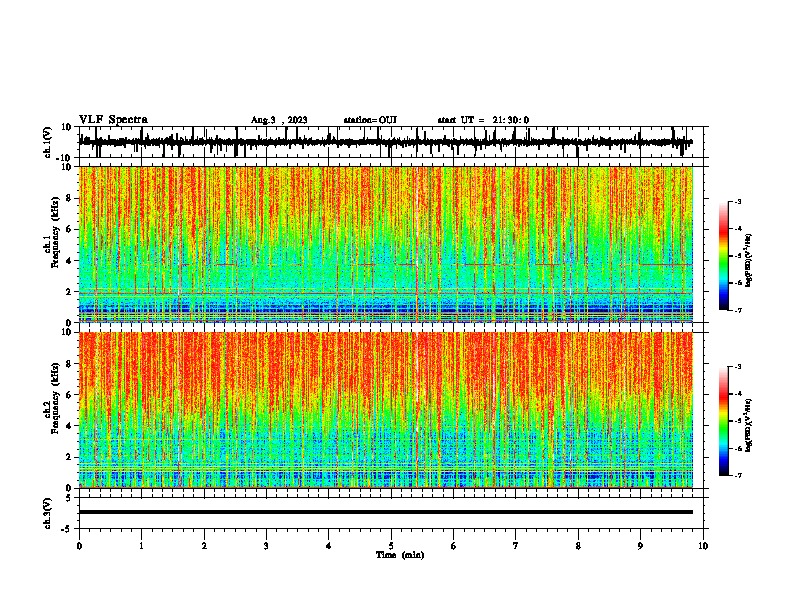Click the ch.3 '-5' tick label

[x=68, y=529]
